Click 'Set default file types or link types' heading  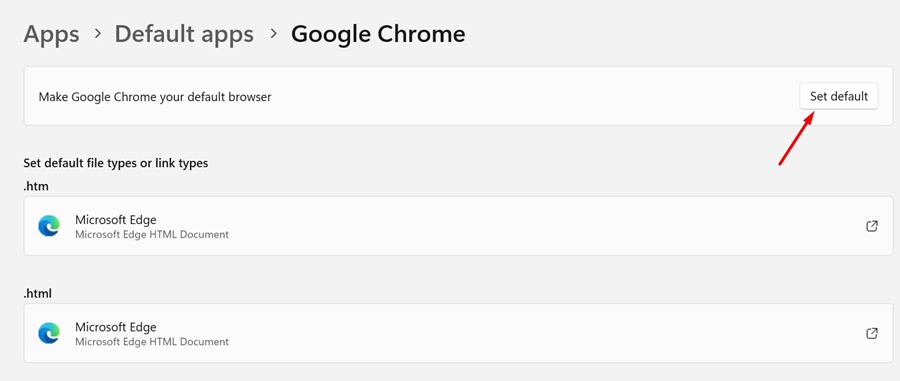pos(116,163)
